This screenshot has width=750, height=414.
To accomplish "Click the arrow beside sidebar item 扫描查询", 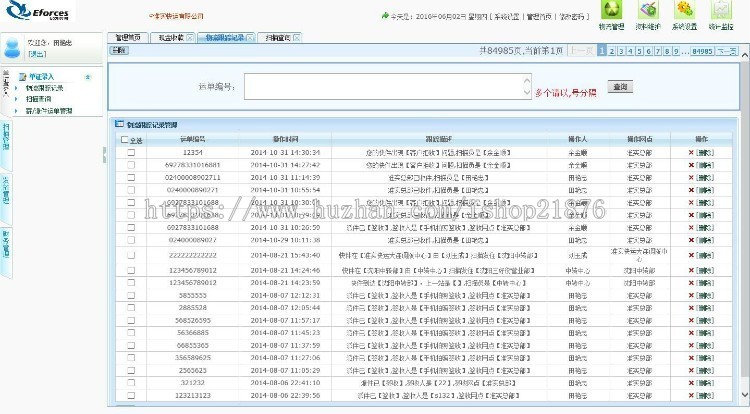I will [16, 99].
